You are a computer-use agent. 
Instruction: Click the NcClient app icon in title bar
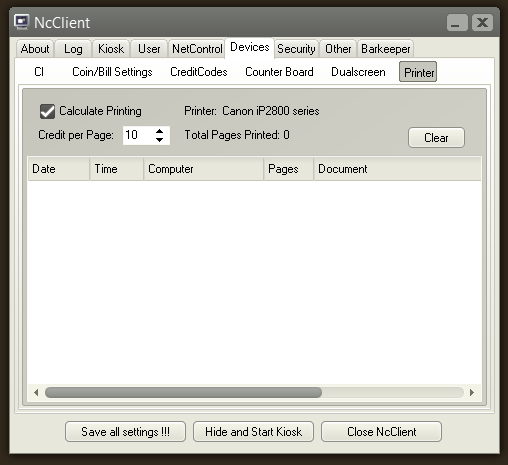tap(22, 22)
